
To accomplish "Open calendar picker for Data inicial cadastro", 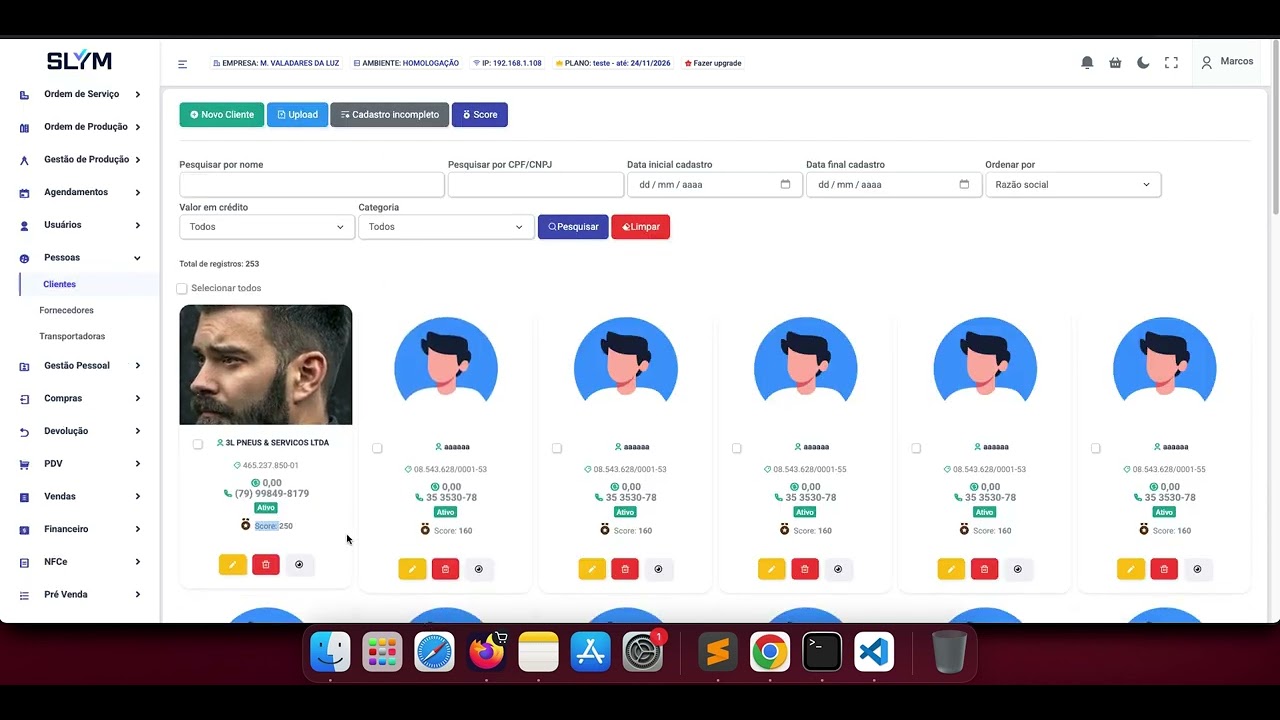I will click(785, 184).
